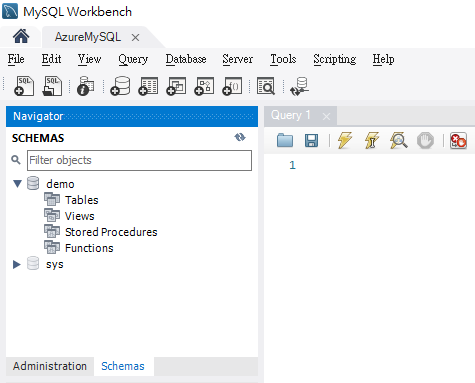Execute query with lightning bolt icon
This screenshot has height=383, width=475.
(x=345, y=140)
